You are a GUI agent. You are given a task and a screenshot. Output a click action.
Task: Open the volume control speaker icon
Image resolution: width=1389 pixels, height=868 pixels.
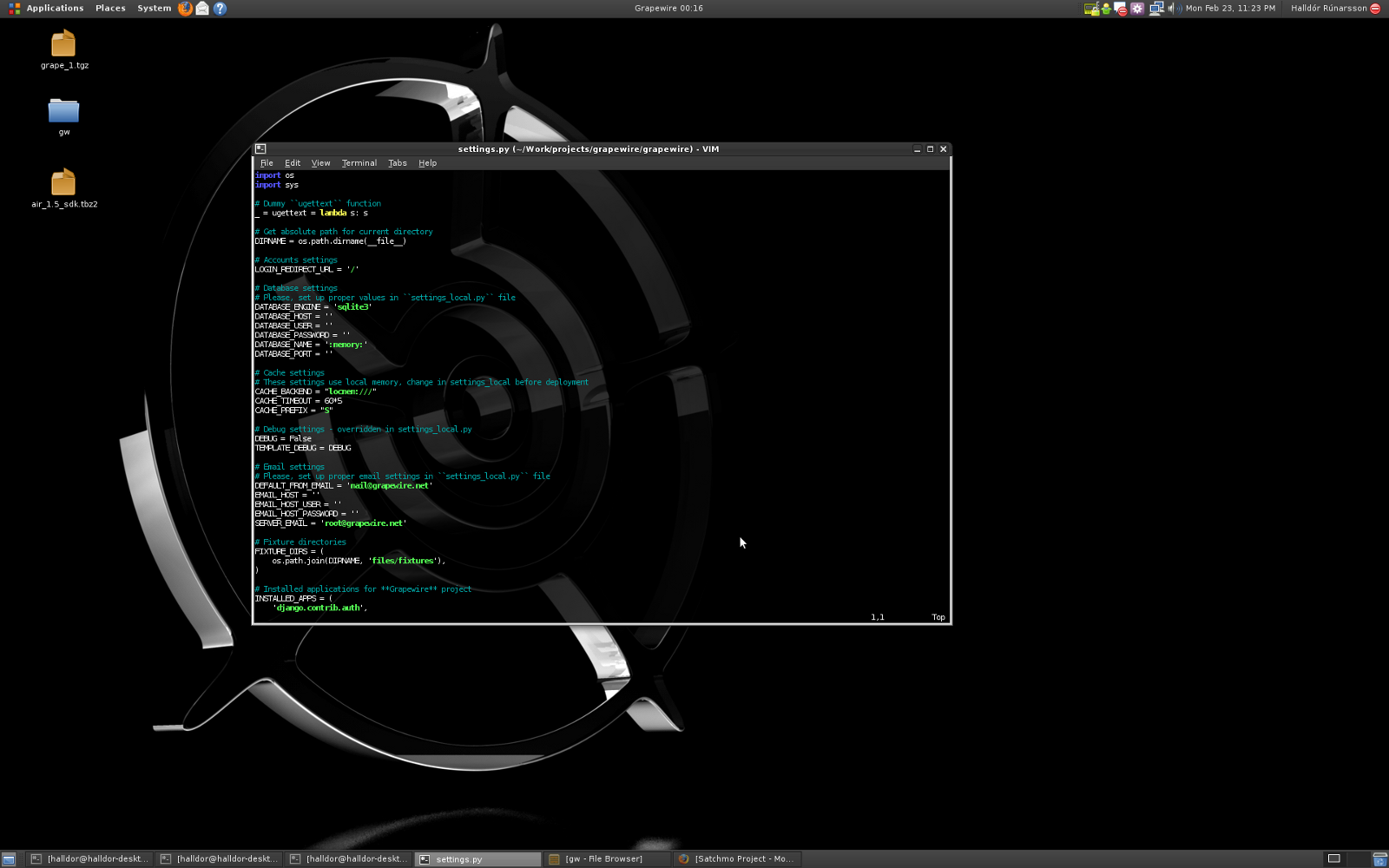pyautogui.click(x=1172, y=9)
